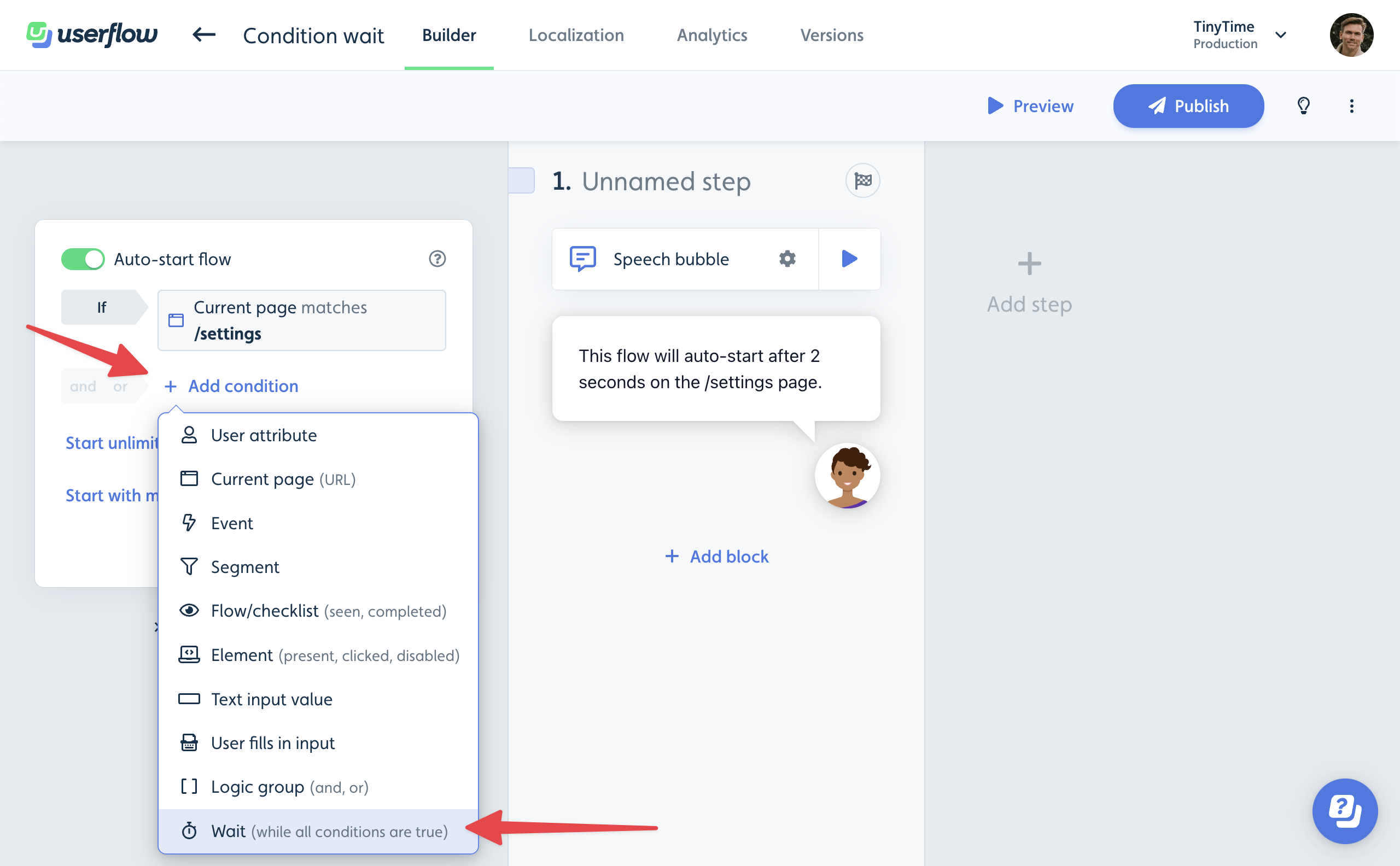Click the Start with link

pyautogui.click(x=112, y=495)
